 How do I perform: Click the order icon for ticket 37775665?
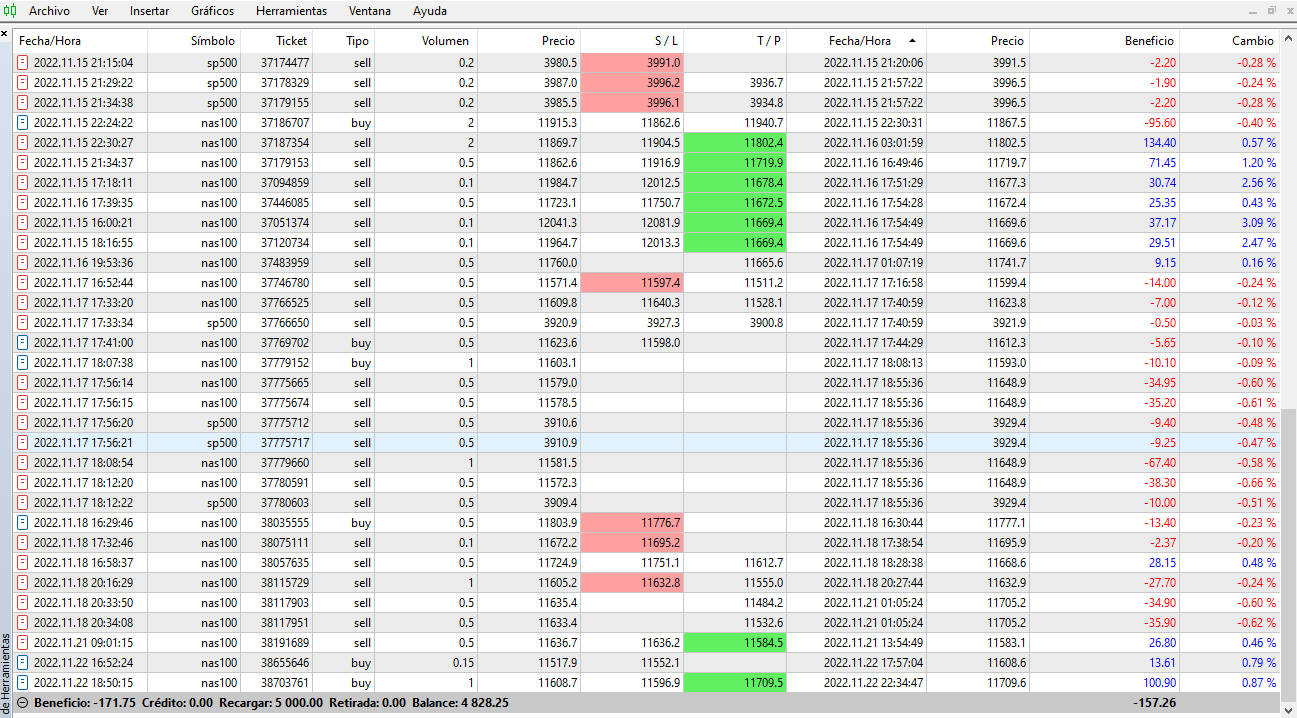point(23,383)
